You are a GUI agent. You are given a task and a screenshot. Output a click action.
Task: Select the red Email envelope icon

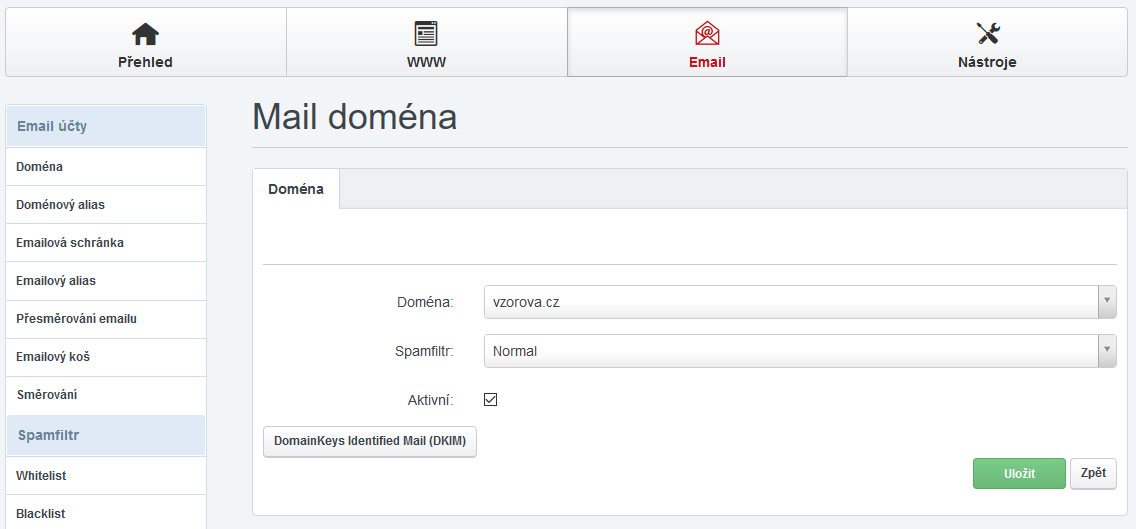click(x=707, y=34)
